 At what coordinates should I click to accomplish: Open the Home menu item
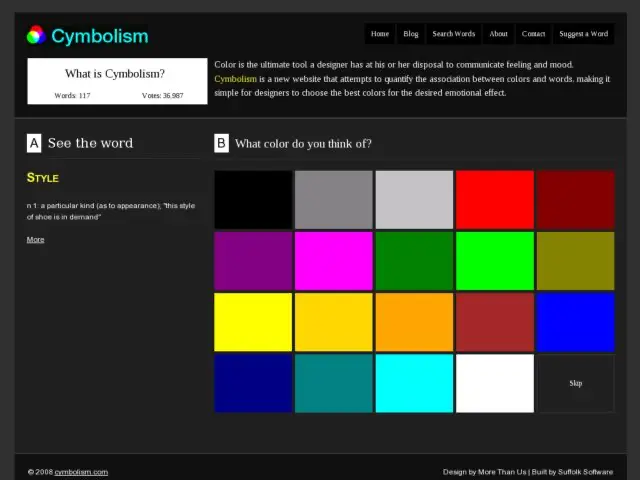click(380, 34)
